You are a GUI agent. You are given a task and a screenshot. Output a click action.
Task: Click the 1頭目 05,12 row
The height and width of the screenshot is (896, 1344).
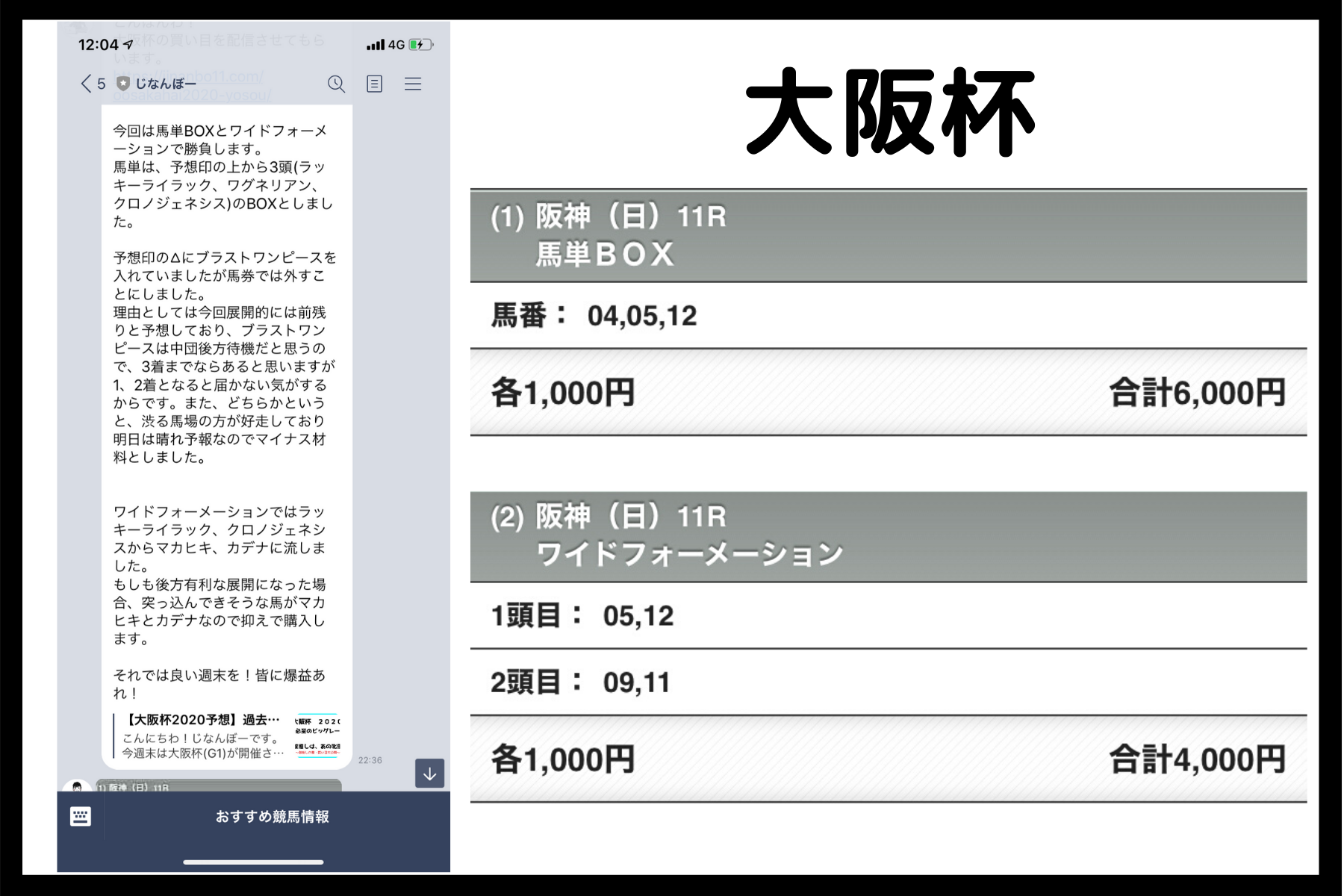(889, 616)
